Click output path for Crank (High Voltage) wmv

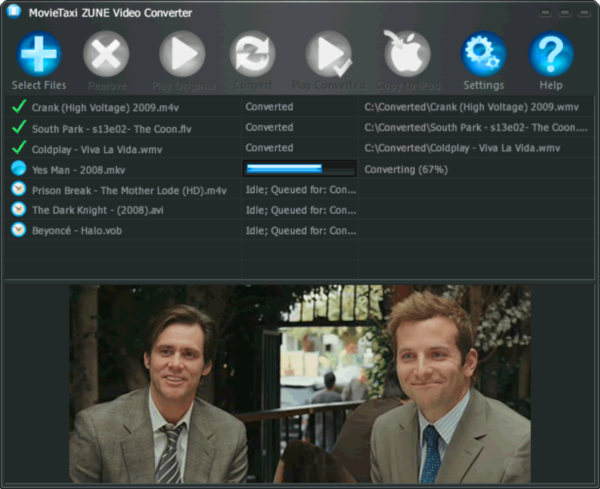(472, 107)
